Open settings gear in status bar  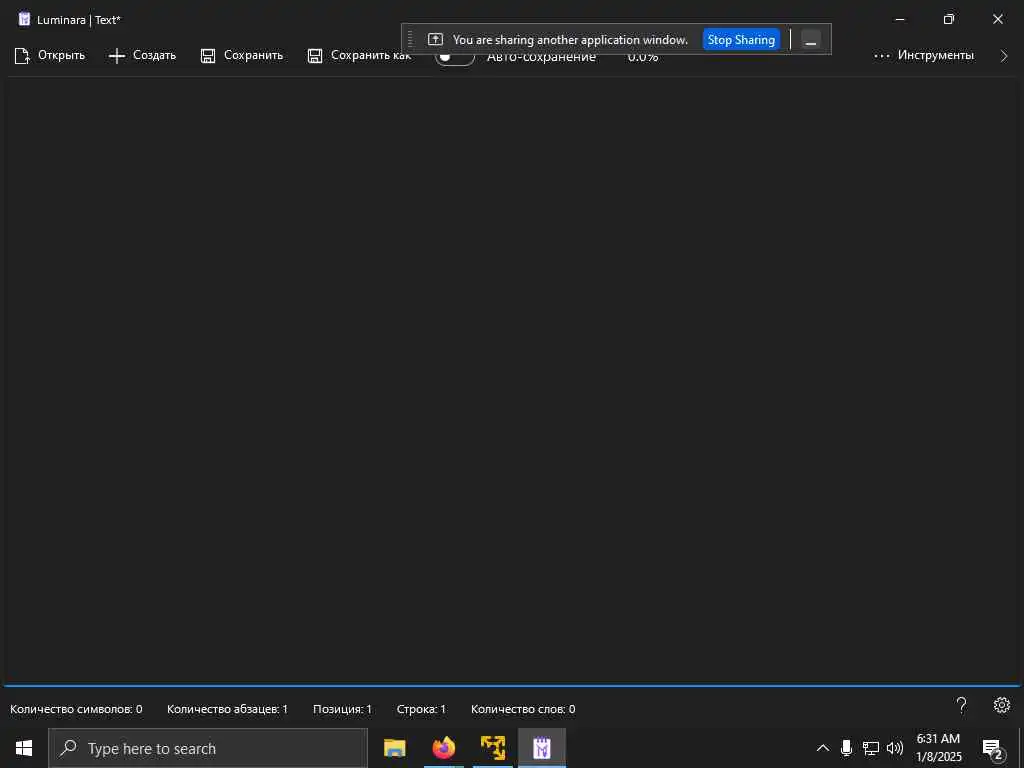(x=1002, y=705)
